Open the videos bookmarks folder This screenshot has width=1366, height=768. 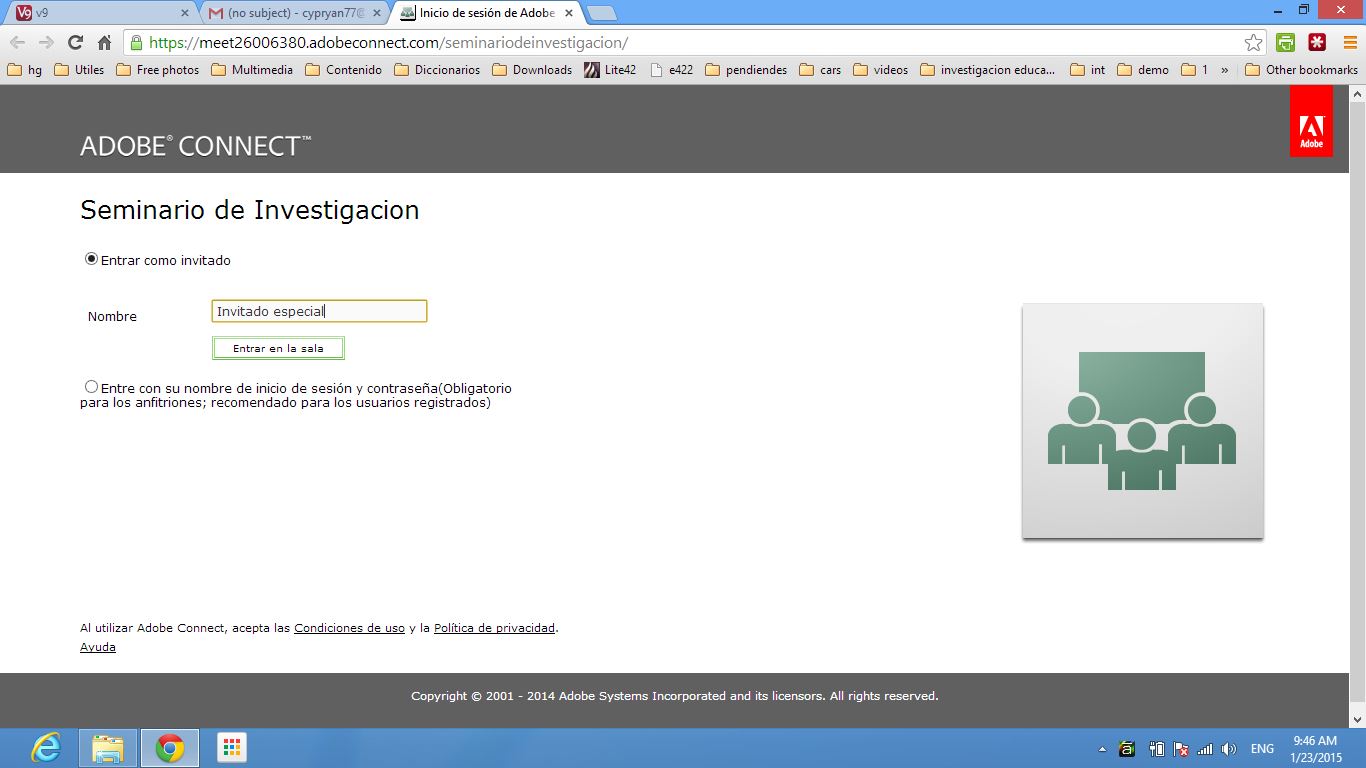click(880, 70)
